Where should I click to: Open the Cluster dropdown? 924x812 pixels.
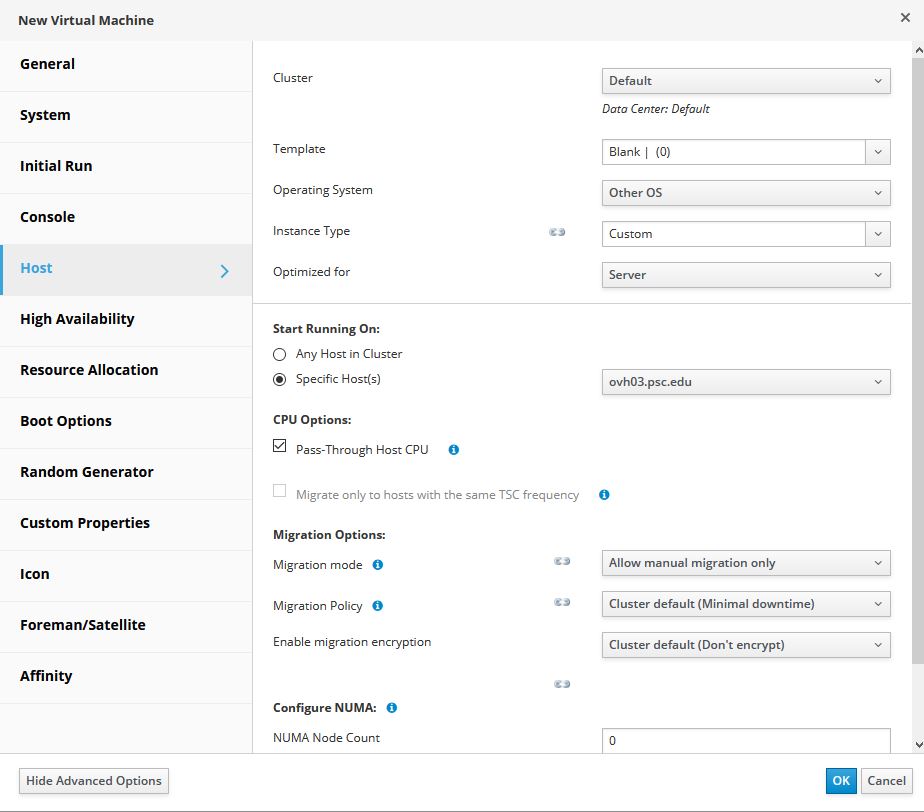click(x=745, y=81)
